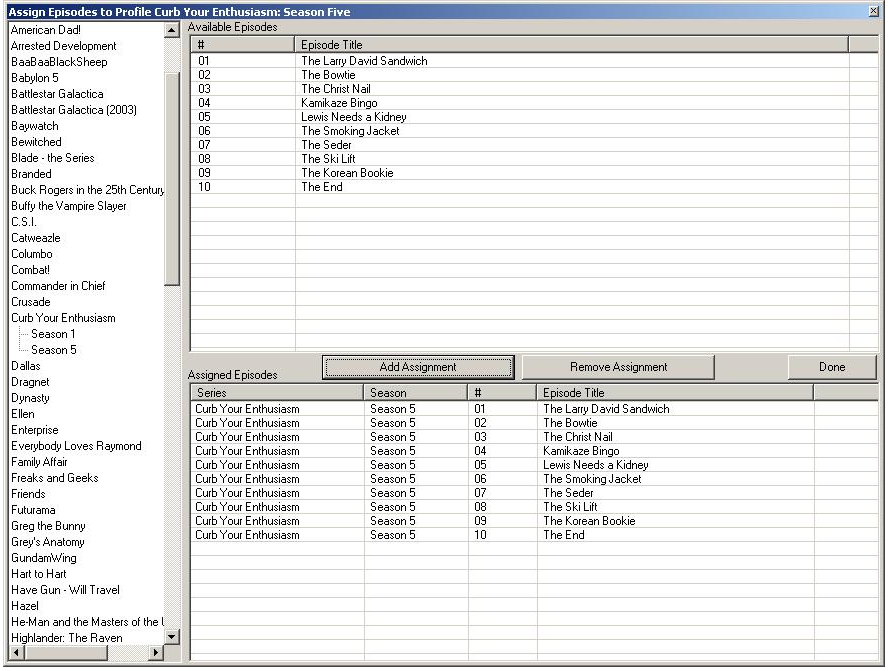The height and width of the screenshot is (671, 889).
Task: Click the horizontal scroll left arrow
Action: [x=16, y=653]
